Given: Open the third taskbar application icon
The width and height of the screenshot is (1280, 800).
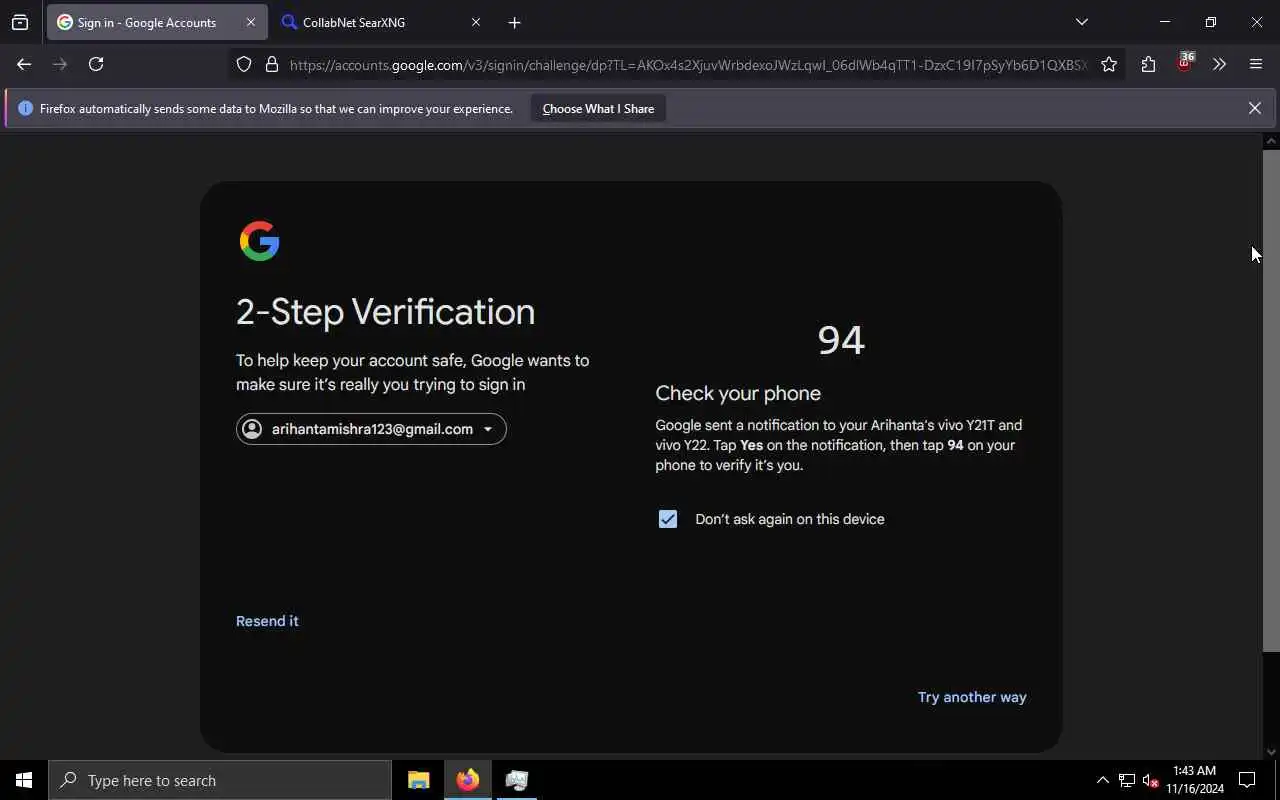Looking at the screenshot, I should coord(517,780).
